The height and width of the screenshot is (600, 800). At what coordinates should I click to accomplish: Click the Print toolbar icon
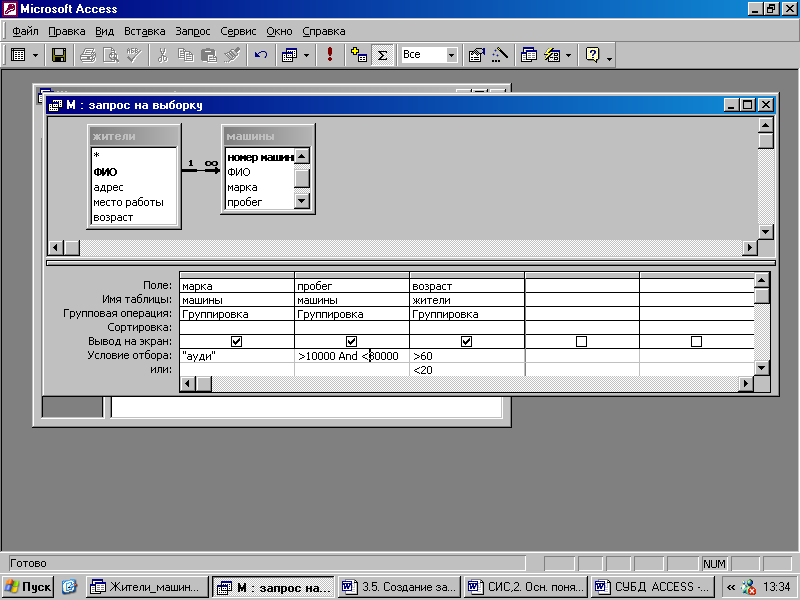click(88, 55)
